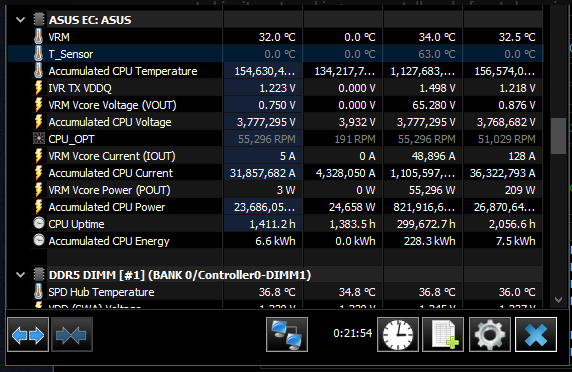Image resolution: width=572 pixels, height=372 pixels.
Task: Click the SPD Hub minimum value 34.8 °C
Action: click(357, 292)
